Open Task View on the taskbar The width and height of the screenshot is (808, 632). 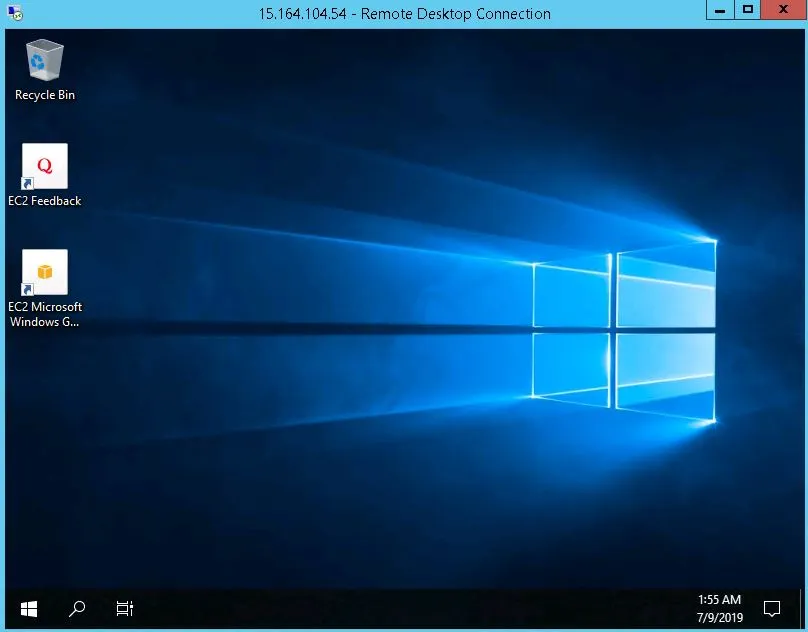[125, 609]
